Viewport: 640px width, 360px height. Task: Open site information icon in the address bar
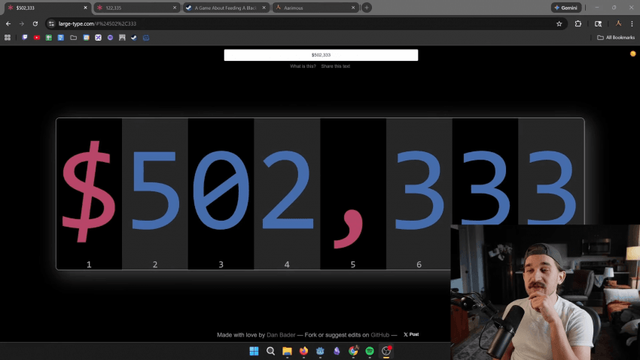click(x=51, y=24)
